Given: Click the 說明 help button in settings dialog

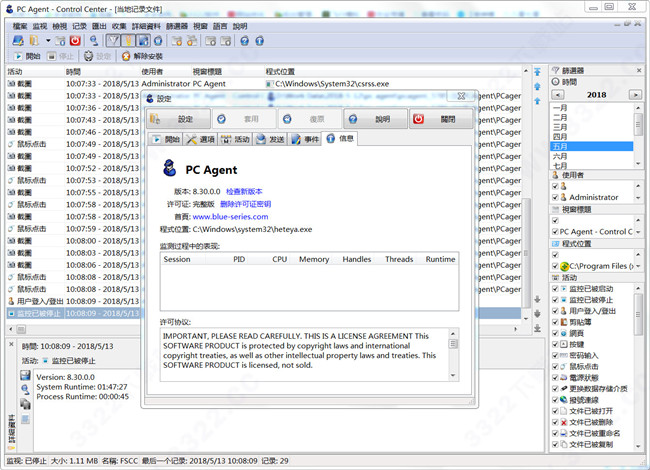Looking at the screenshot, I should (x=373, y=118).
